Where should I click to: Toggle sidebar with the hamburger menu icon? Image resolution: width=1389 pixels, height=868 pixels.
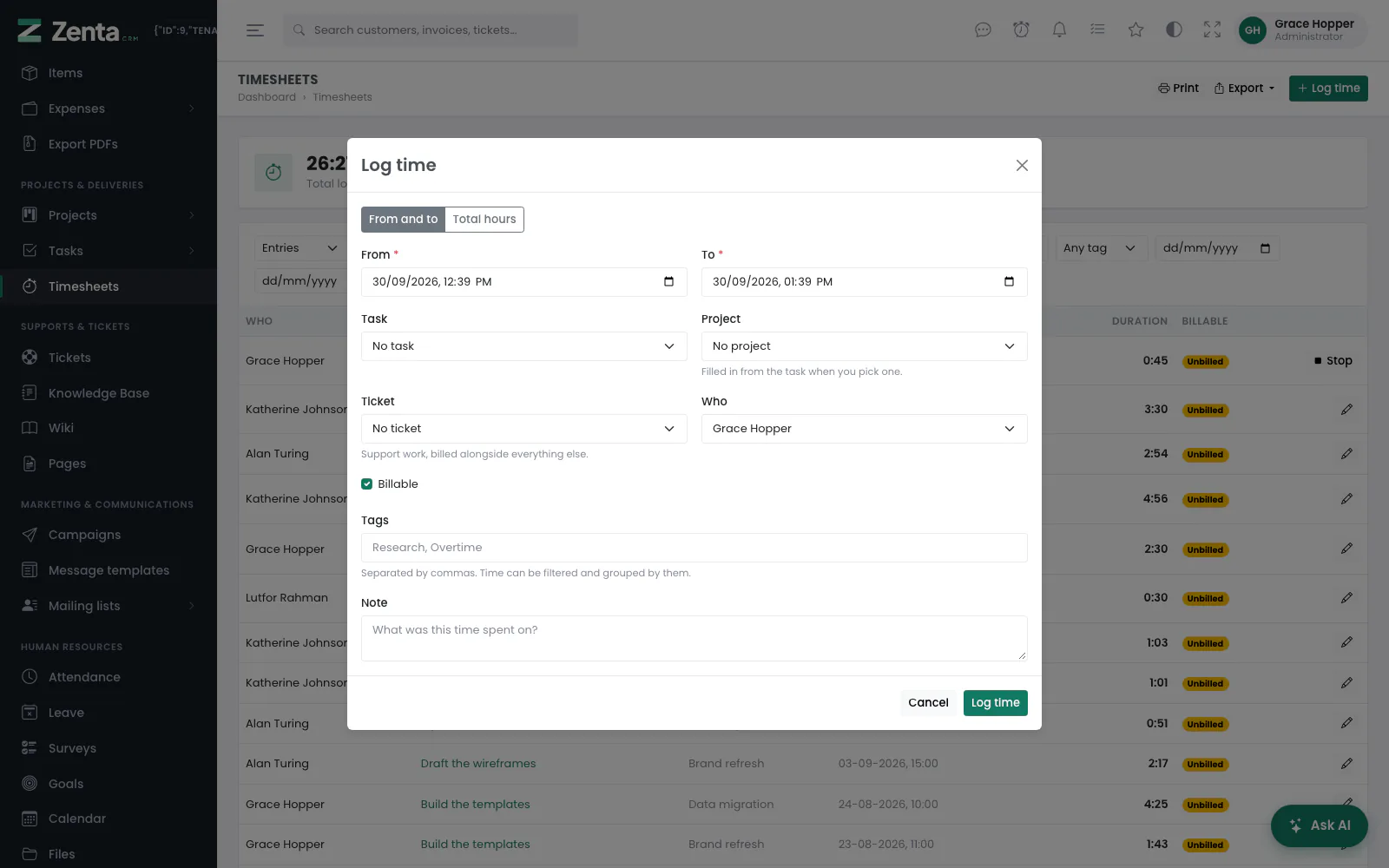coord(254,30)
